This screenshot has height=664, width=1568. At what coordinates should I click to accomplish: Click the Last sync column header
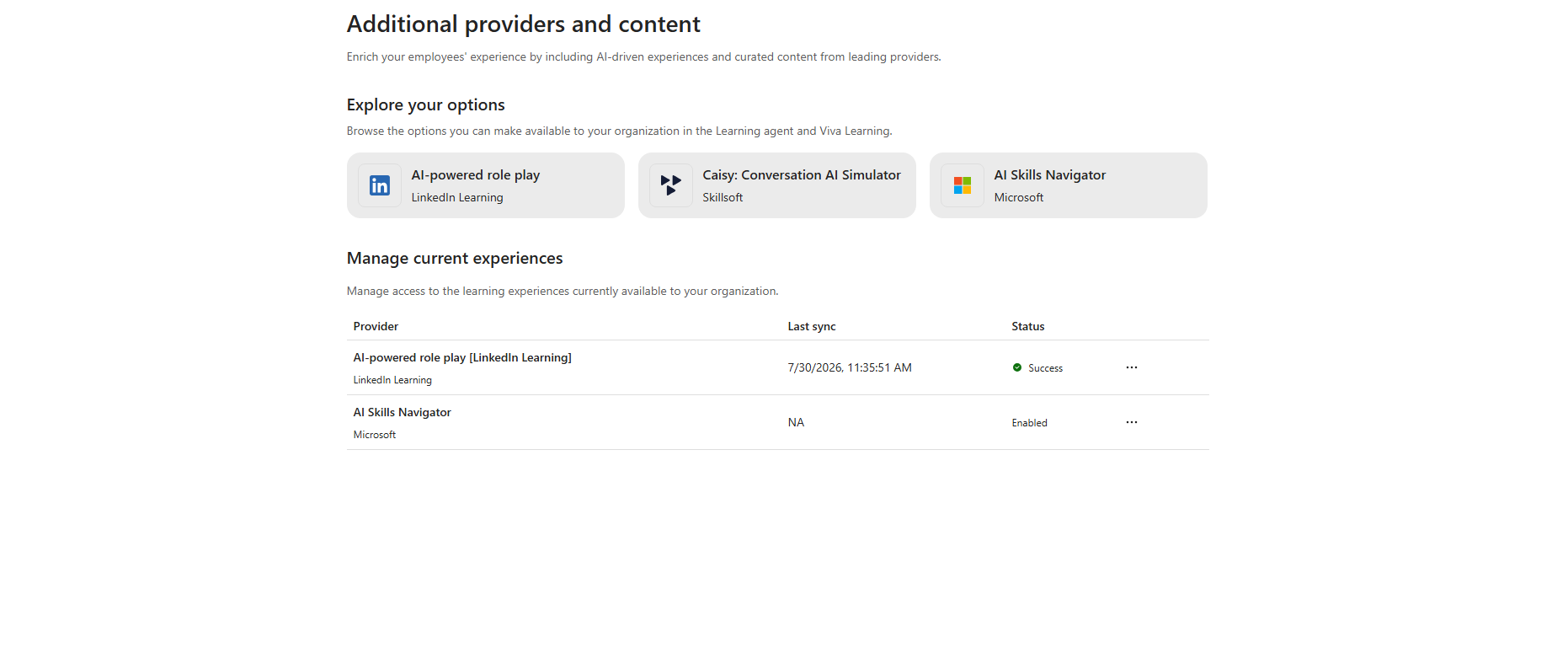point(812,326)
